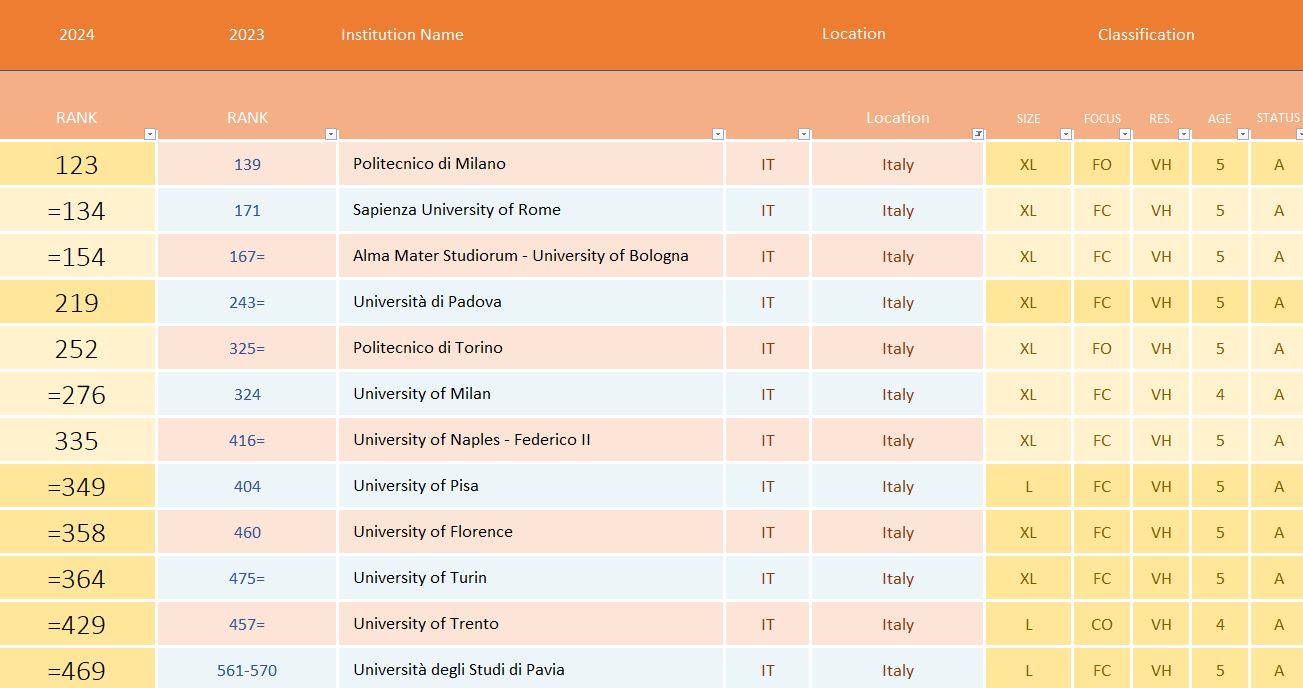The image size is (1303, 688).
Task: Select the rank 123 cell
Action: coord(76,163)
